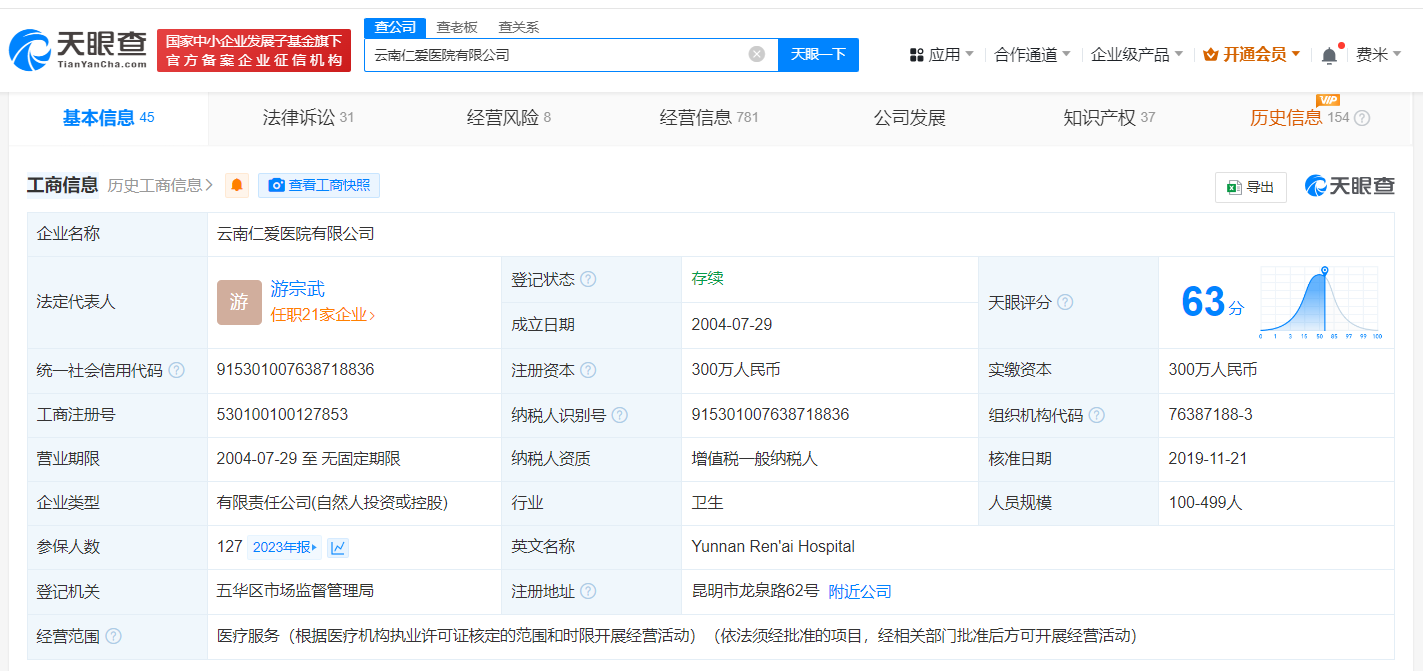Switch to the 经营风险 tab
Screen dimensions: 1423x671
[509, 118]
